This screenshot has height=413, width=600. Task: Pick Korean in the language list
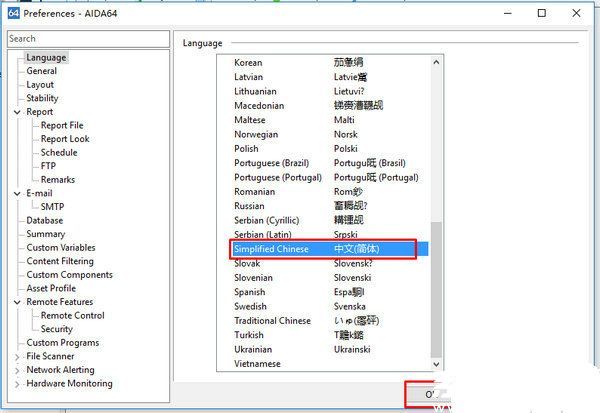click(x=248, y=62)
